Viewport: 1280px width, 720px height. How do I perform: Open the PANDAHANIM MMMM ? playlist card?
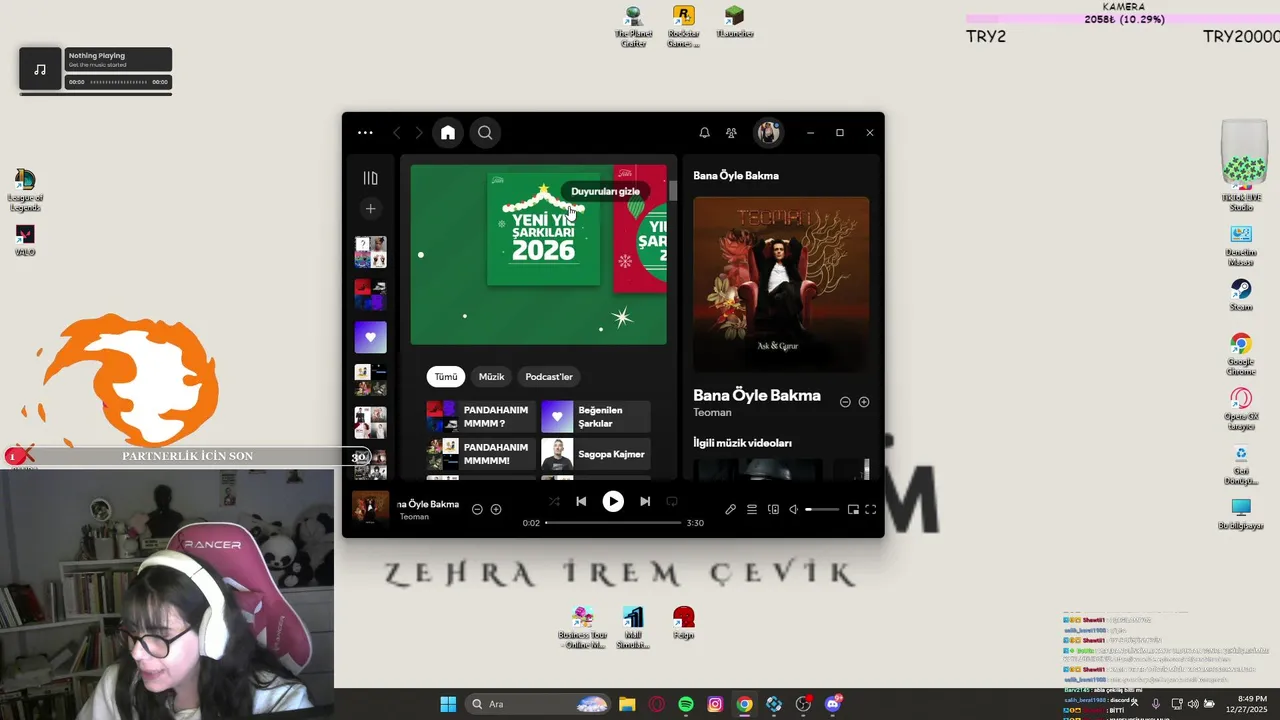(481, 417)
